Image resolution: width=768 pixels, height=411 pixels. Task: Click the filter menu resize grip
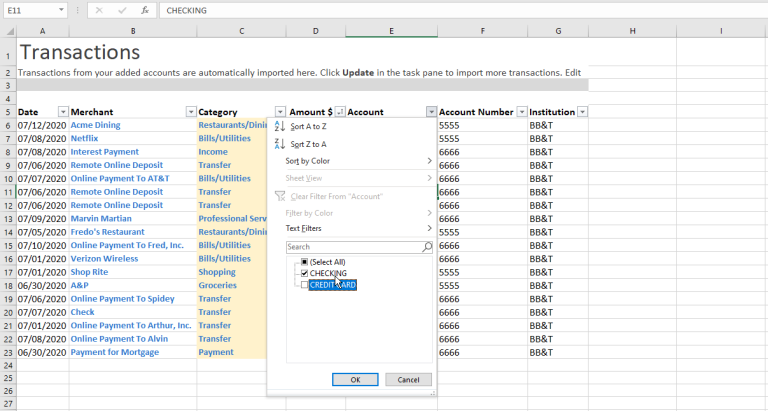[432, 393]
